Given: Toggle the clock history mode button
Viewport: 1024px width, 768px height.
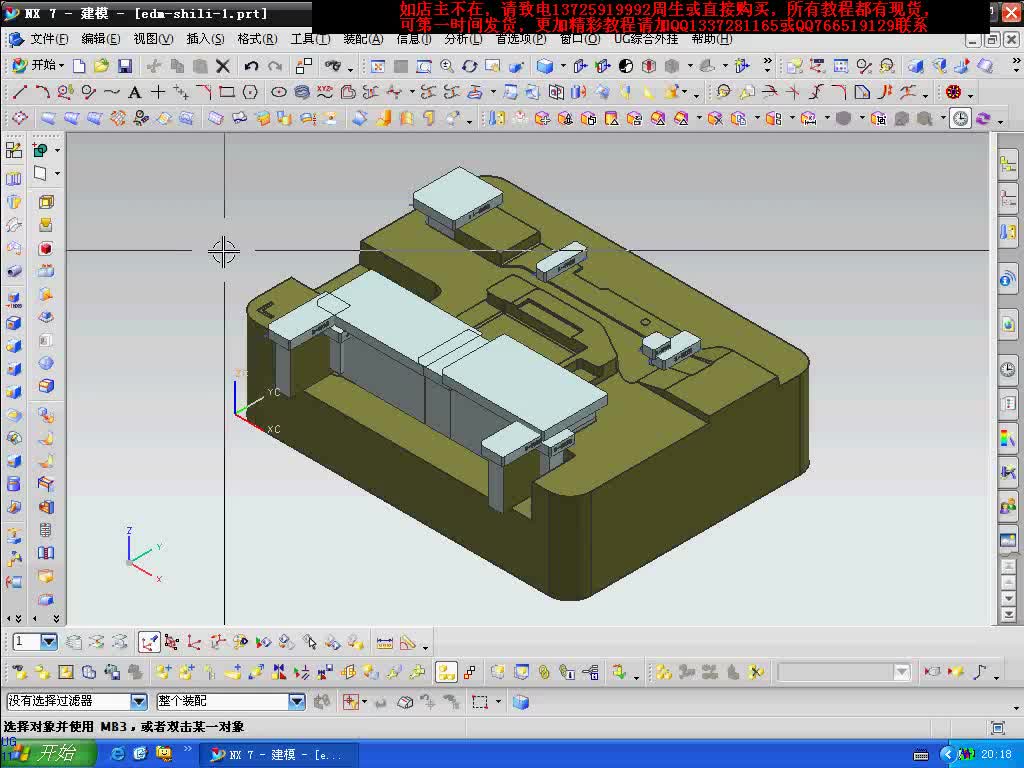Looking at the screenshot, I should 960,119.
